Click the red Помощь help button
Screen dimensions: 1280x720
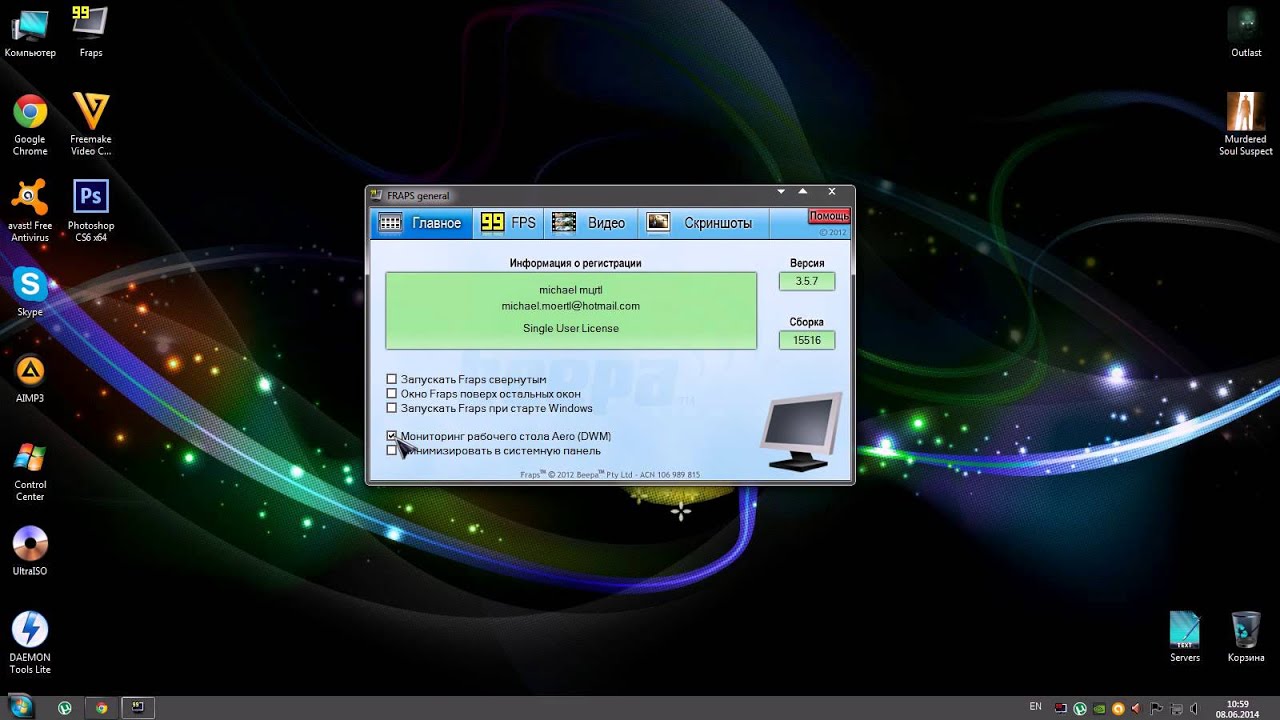click(829, 216)
